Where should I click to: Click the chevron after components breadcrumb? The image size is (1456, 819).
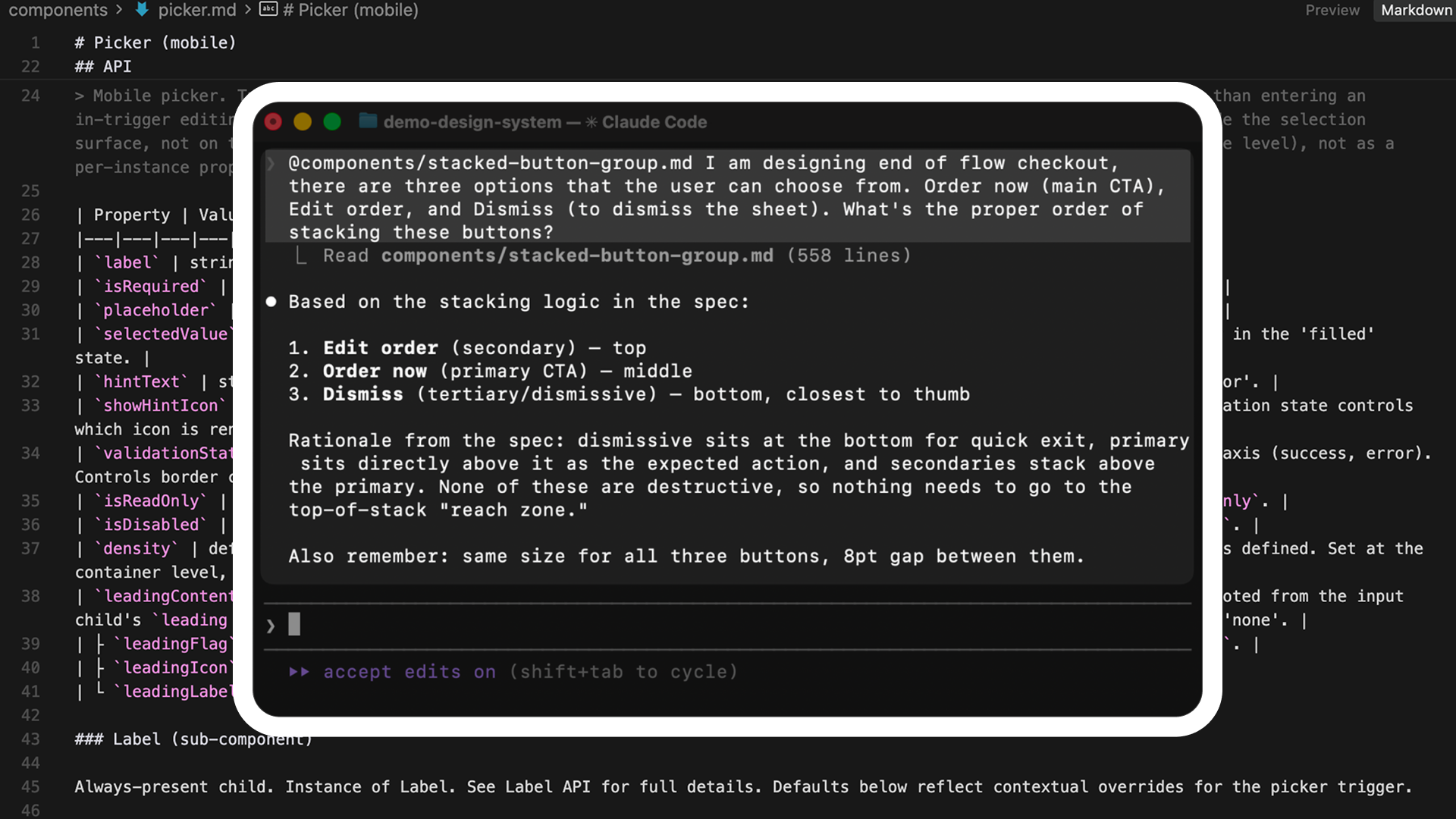click(119, 11)
